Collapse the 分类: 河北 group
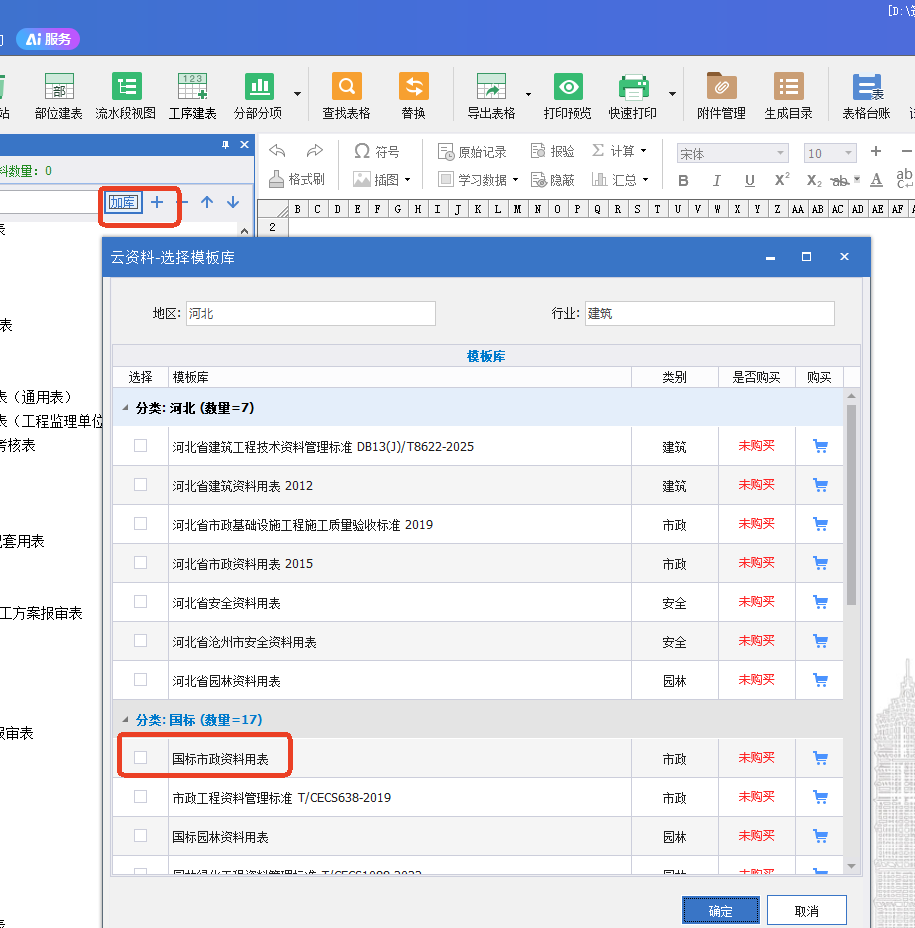 125,408
